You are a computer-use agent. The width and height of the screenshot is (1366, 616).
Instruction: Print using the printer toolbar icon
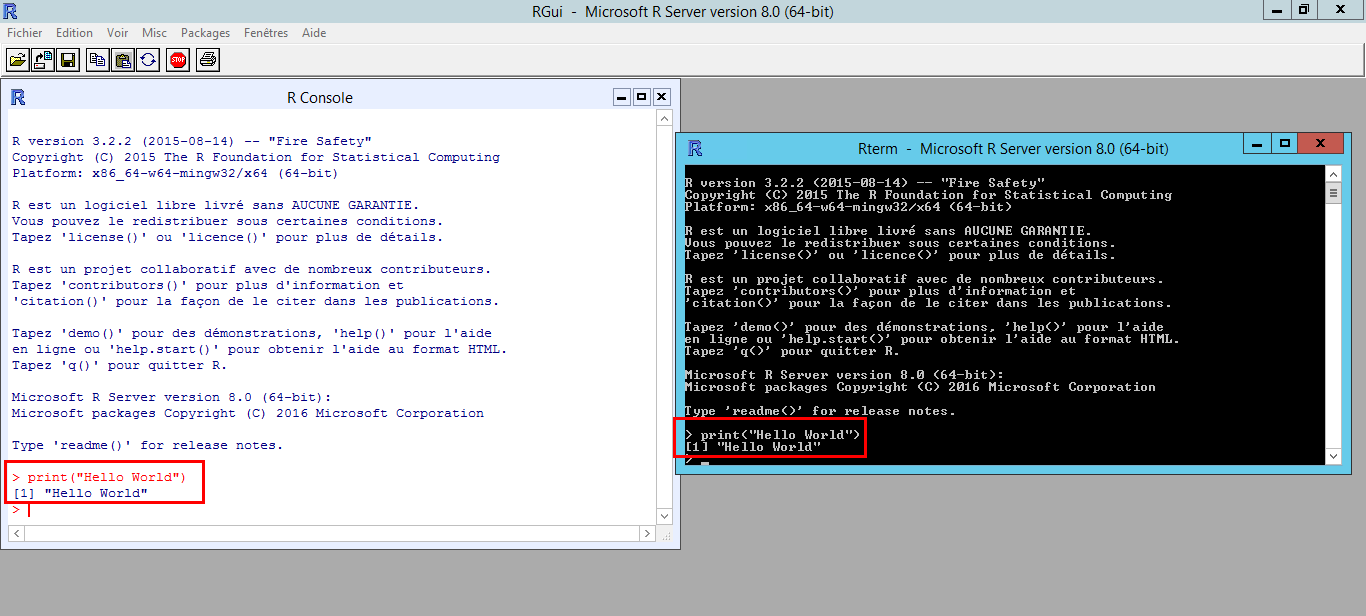(x=208, y=60)
